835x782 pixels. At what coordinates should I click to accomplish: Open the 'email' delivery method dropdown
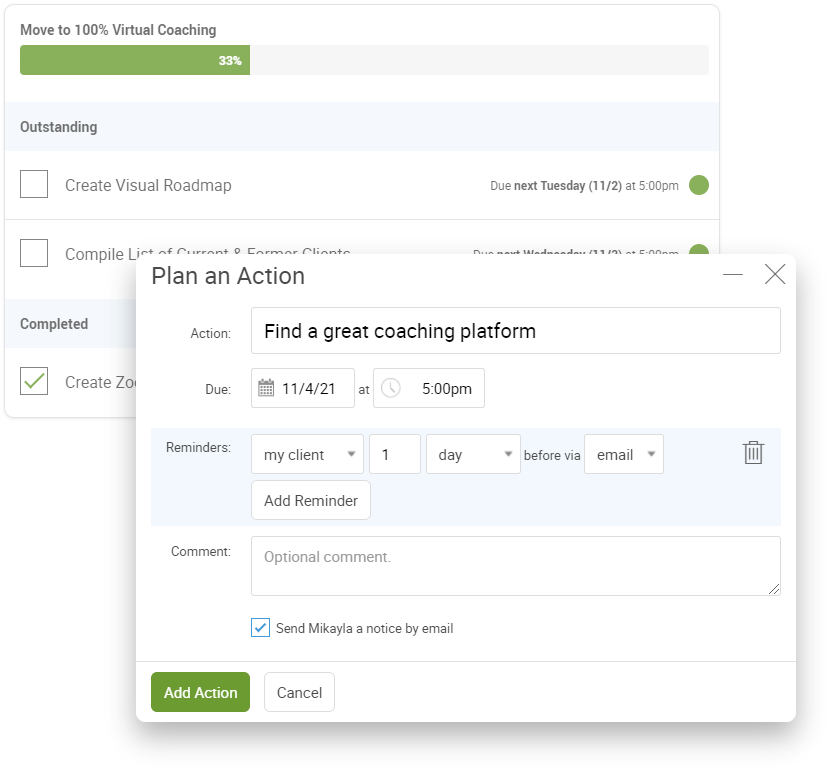click(623, 454)
